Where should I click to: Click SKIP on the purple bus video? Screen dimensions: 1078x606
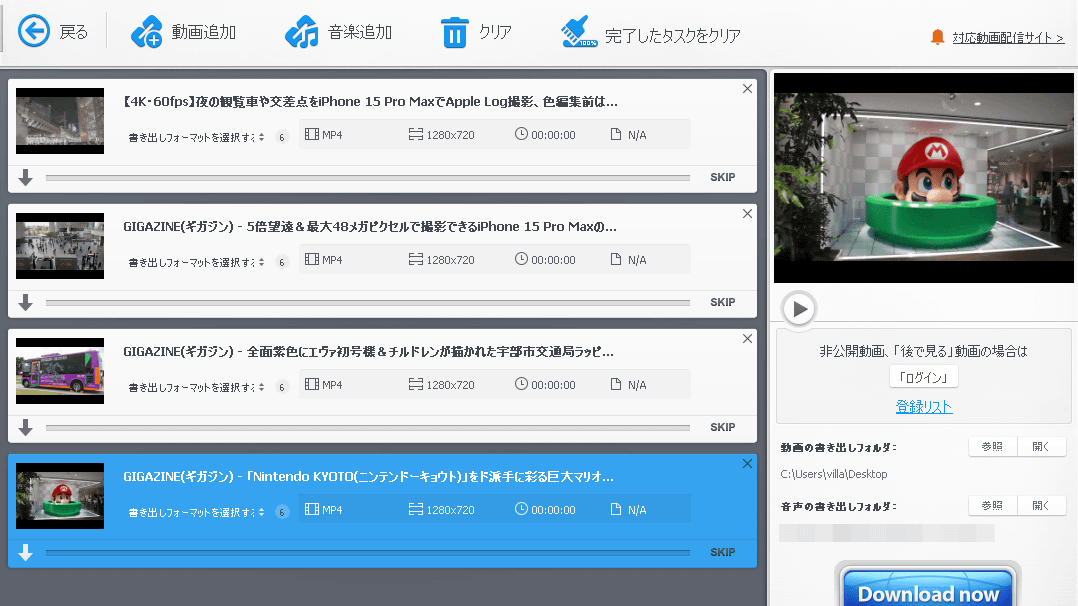(722, 427)
